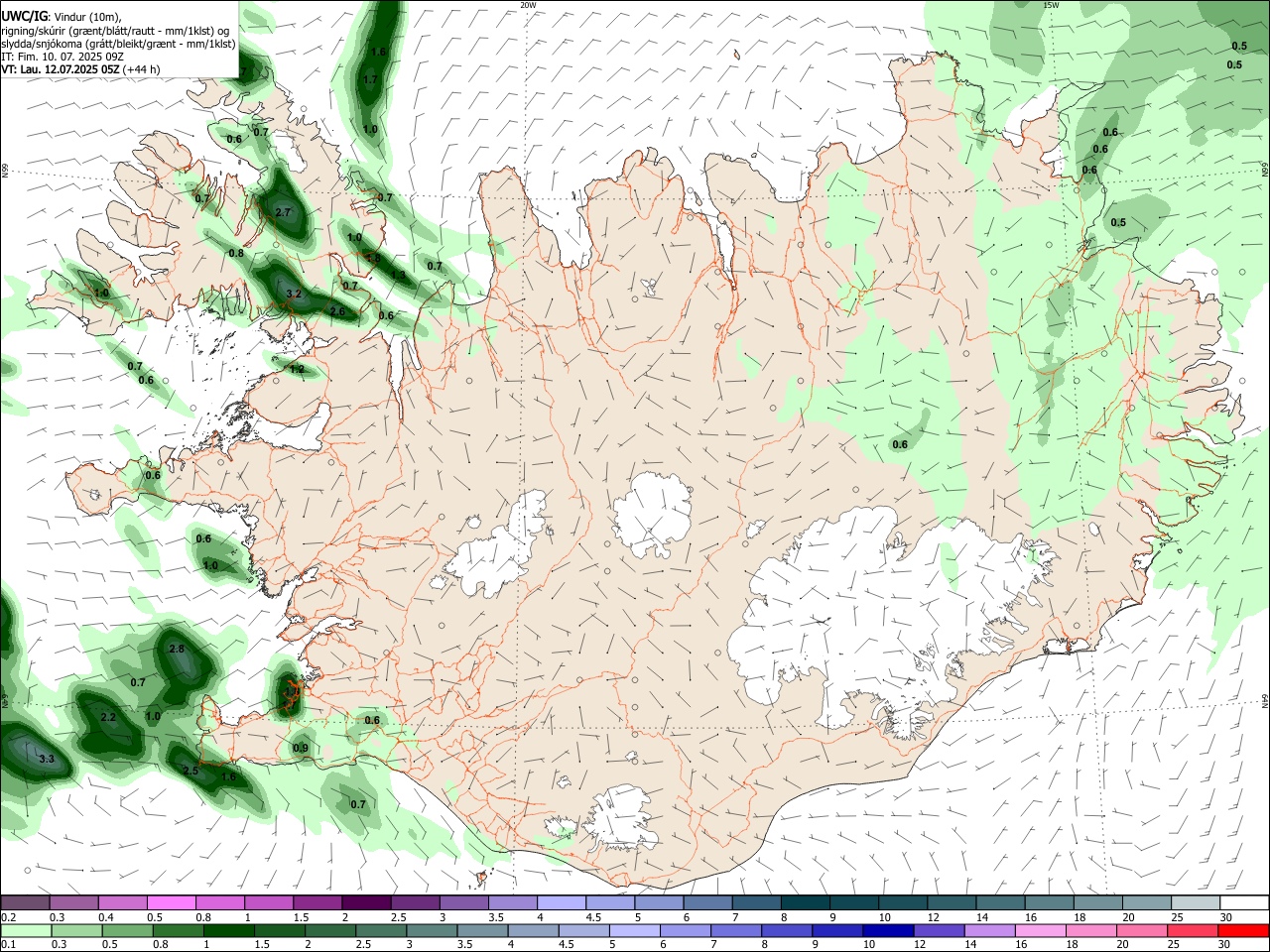Click the 0.9 precipitation value on the map
This screenshot has height=952, width=1270.
click(301, 749)
